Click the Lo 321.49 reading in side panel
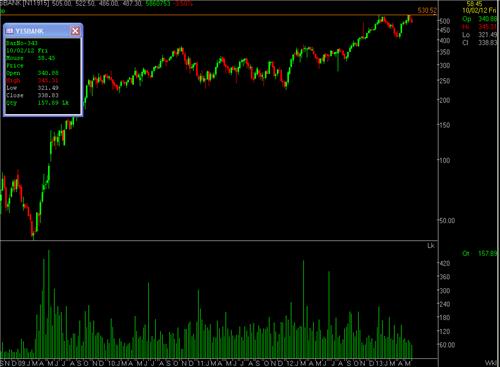Screen dimensions: 500x367 tap(479, 35)
